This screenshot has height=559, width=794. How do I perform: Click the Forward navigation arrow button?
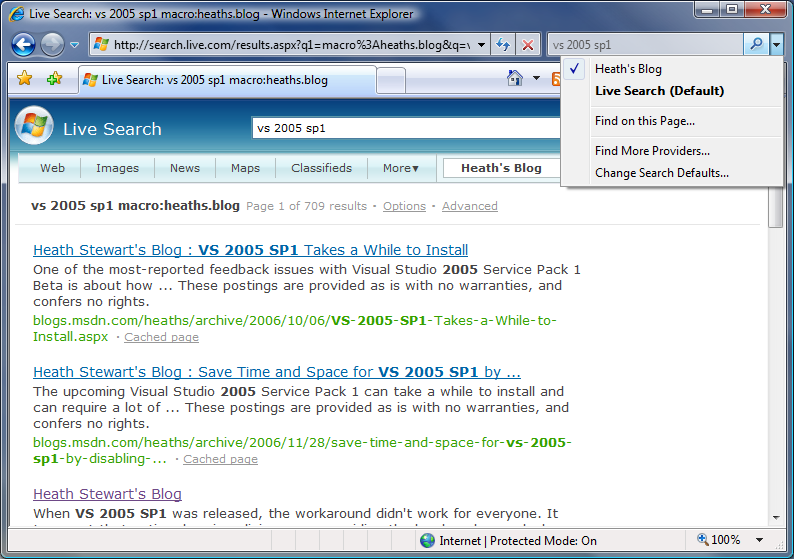tap(52, 45)
